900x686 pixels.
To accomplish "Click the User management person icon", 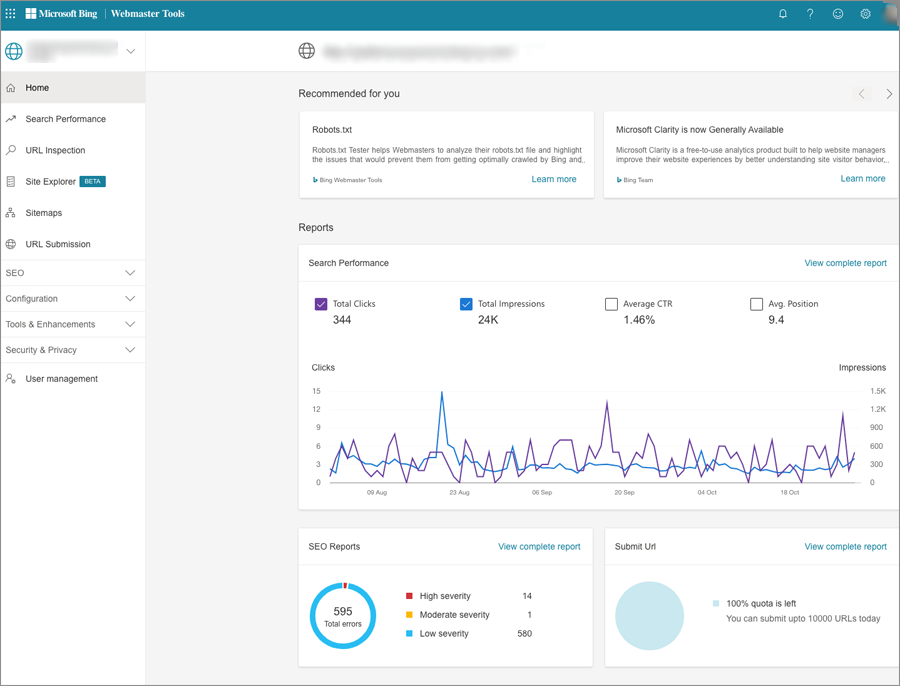I will pyautogui.click(x=10, y=378).
